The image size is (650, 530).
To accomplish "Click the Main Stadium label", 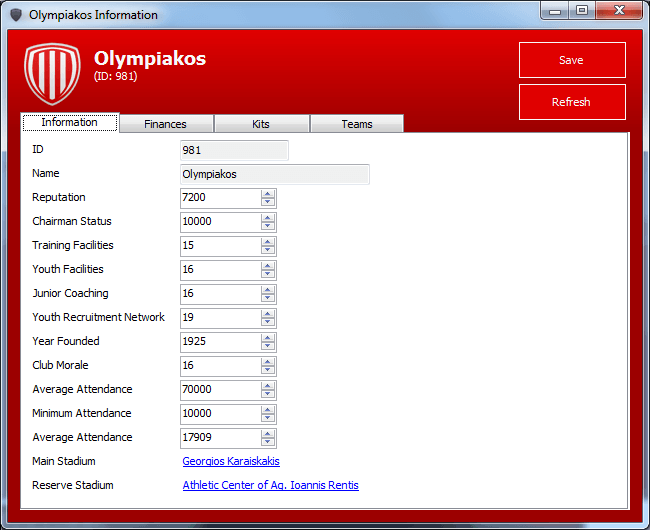I will [x=64, y=461].
